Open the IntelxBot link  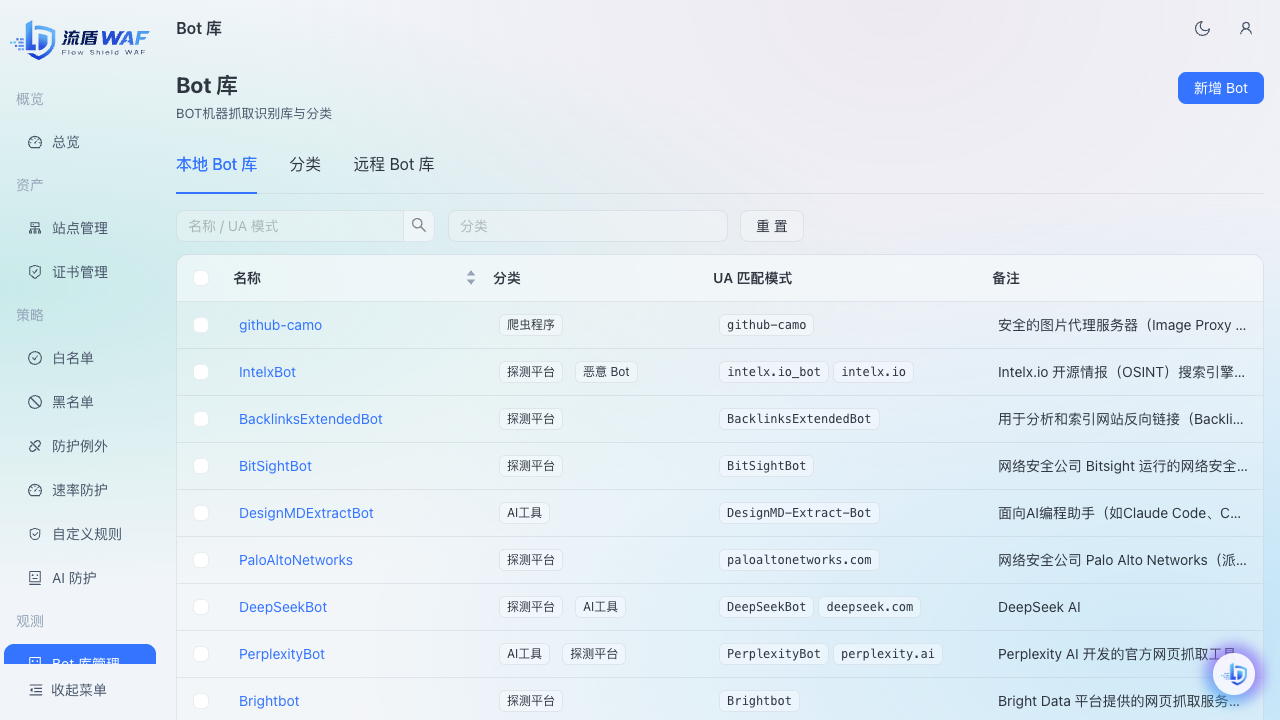pos(267,372)
